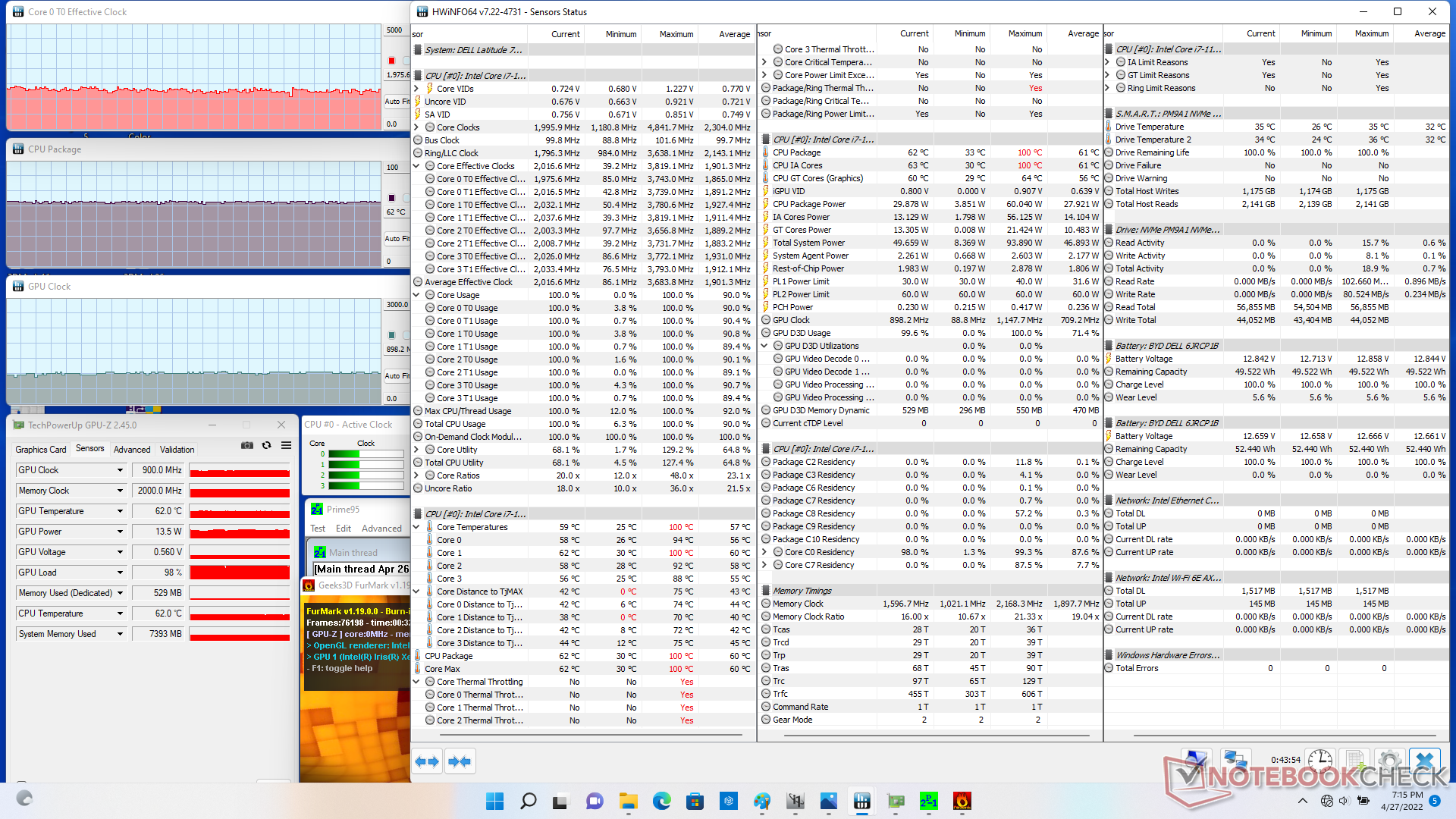Select the Total CPU Usage row
Image resolution: width=1456 pixels, height=819 pixels.
pyautogui.click(x=583, y=424)
